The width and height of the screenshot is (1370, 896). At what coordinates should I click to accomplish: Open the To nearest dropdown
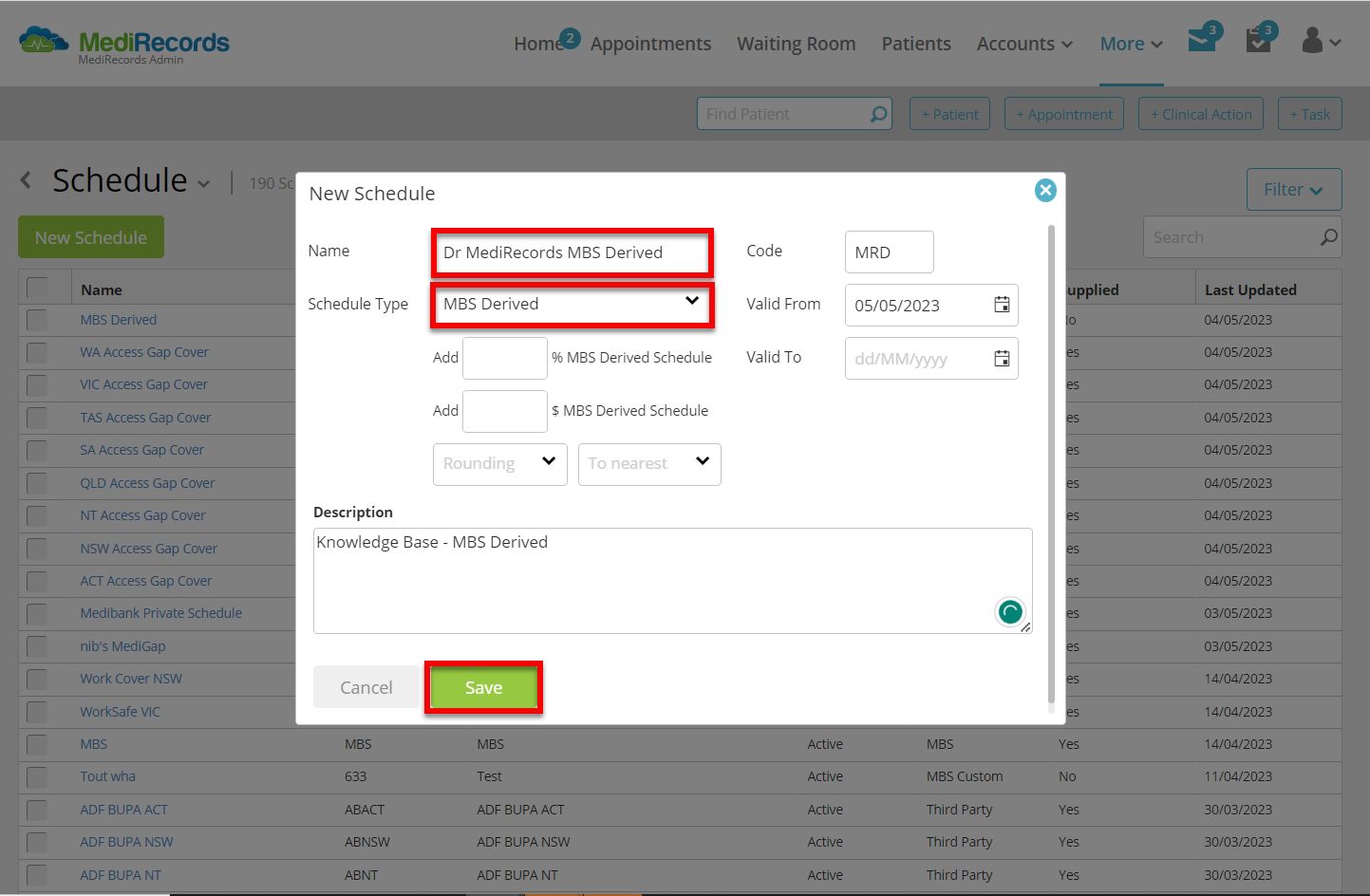pyautogui.click(x=649, y=464)
